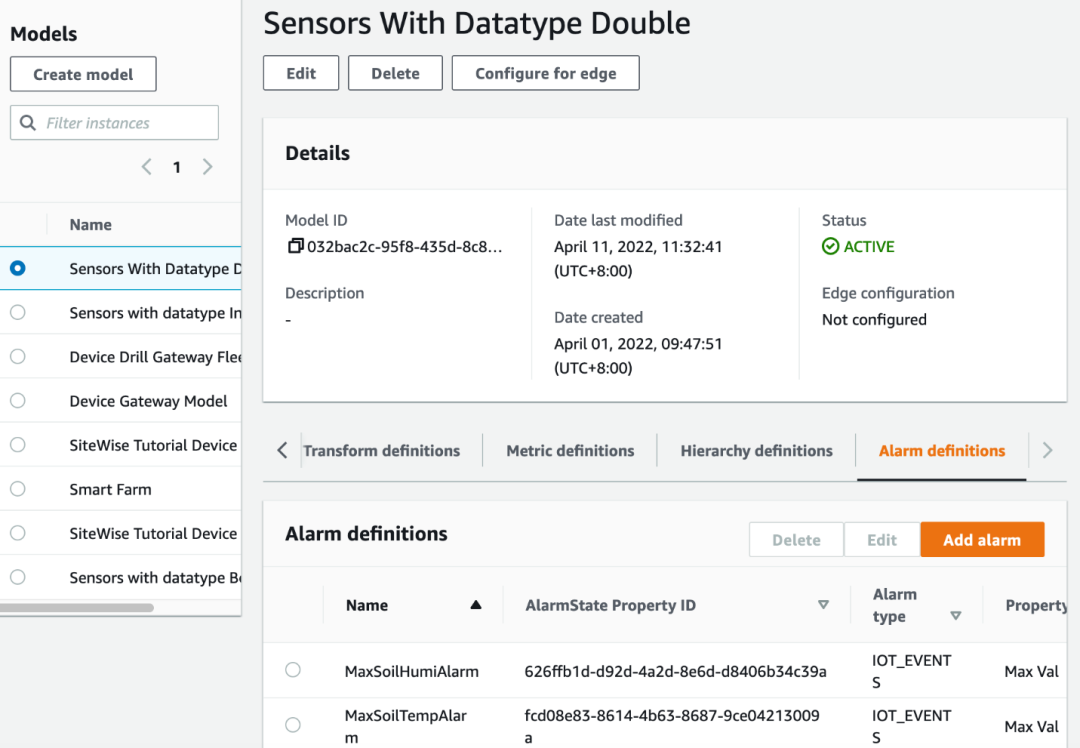Sort alarms by Name ascending arrow
Viewport: 1080px width, 748px height.
476,605
